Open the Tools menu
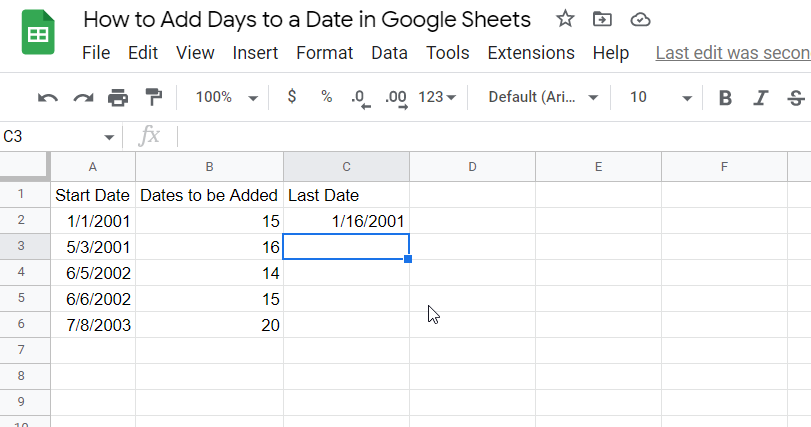Viewport: 811px width, 427px height. pyautogui.click(x=447, y=53)
